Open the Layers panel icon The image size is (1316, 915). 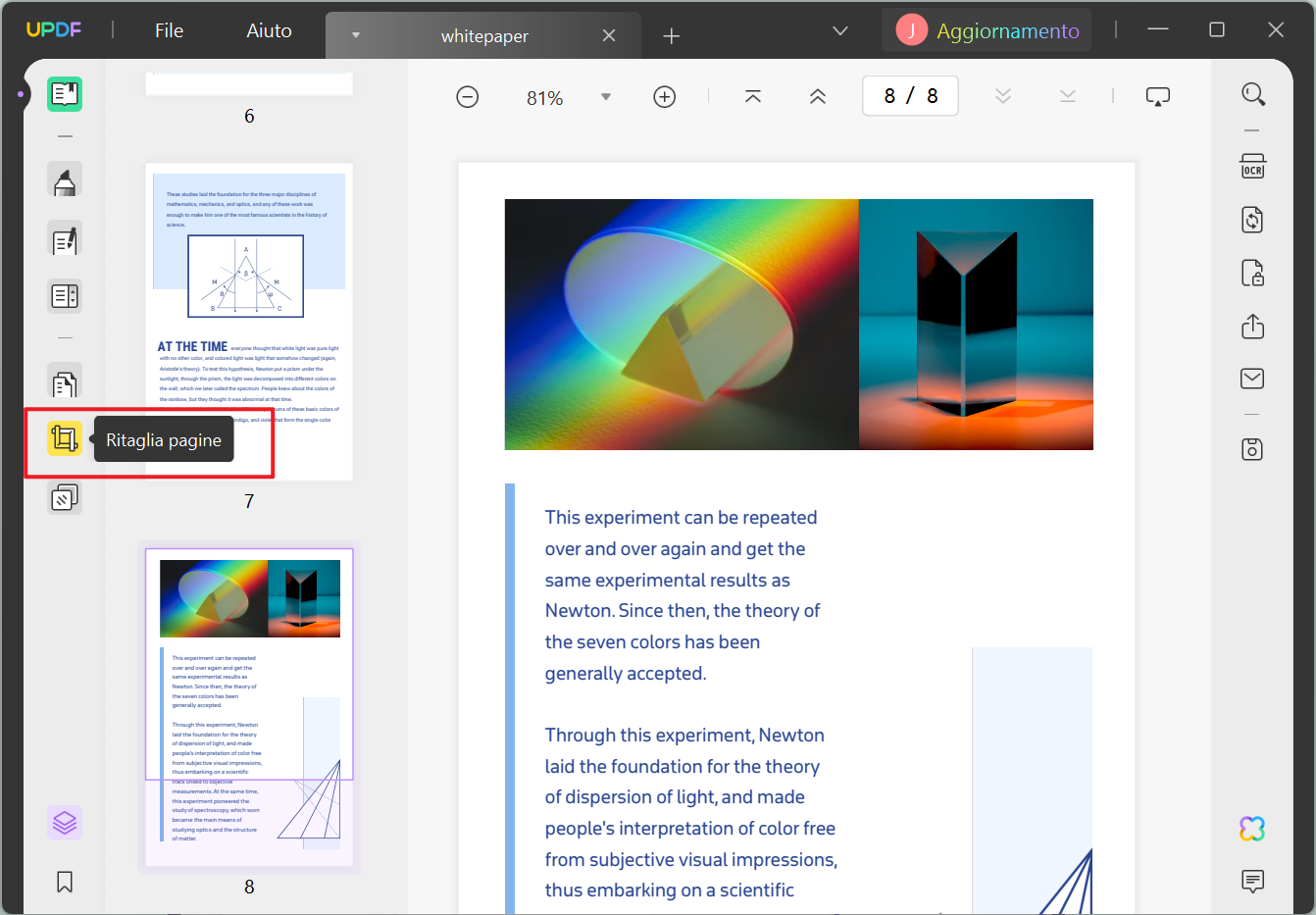point(65,822)
